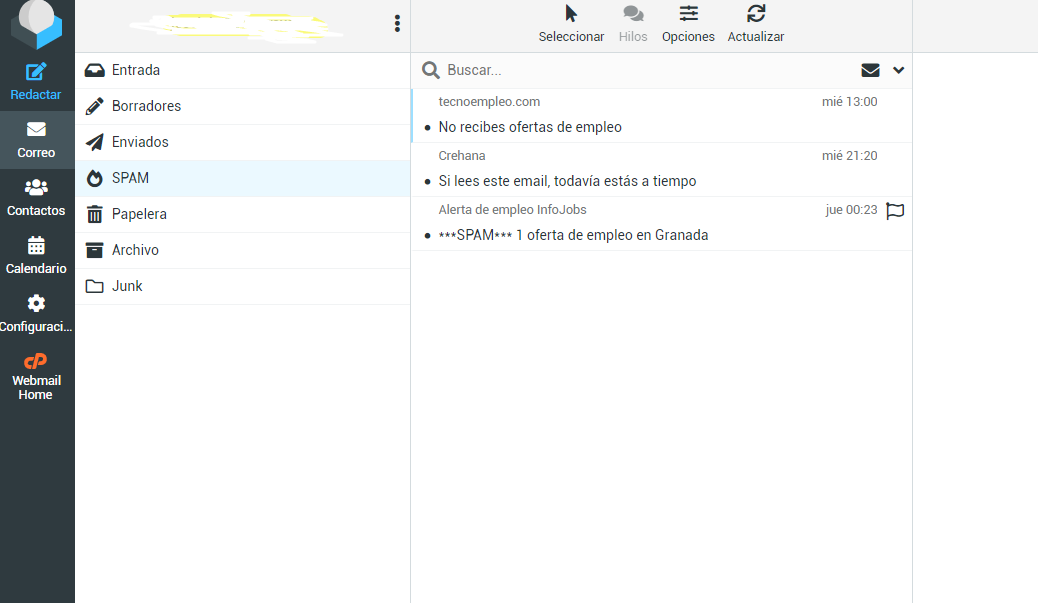Toggle the unread envelope filter

pos(870,70)
